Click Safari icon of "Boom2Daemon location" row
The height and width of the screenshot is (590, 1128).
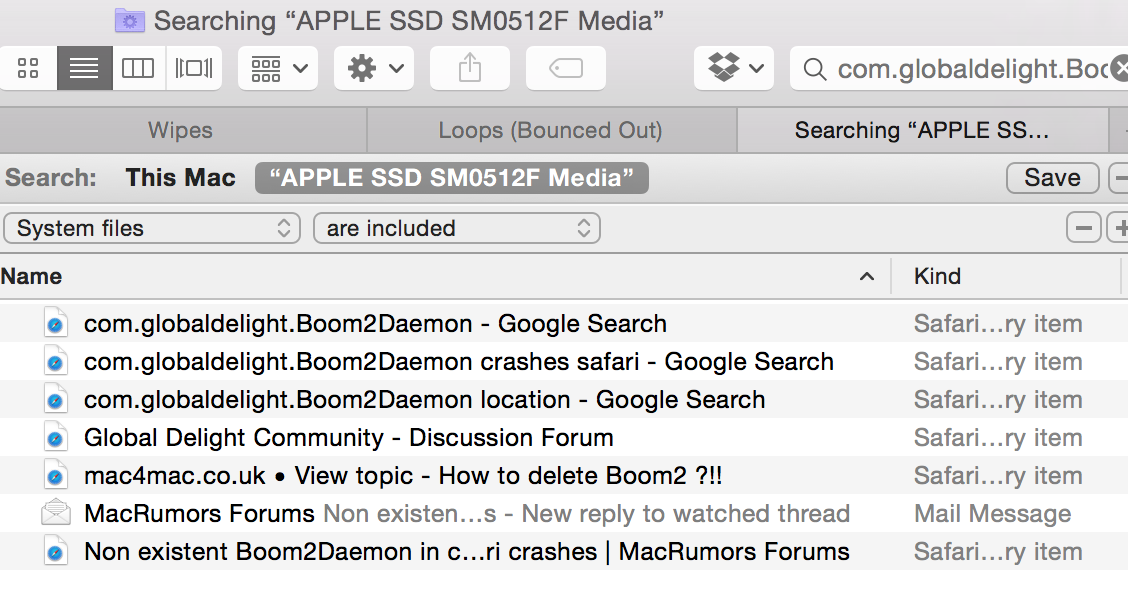point(55,400)
